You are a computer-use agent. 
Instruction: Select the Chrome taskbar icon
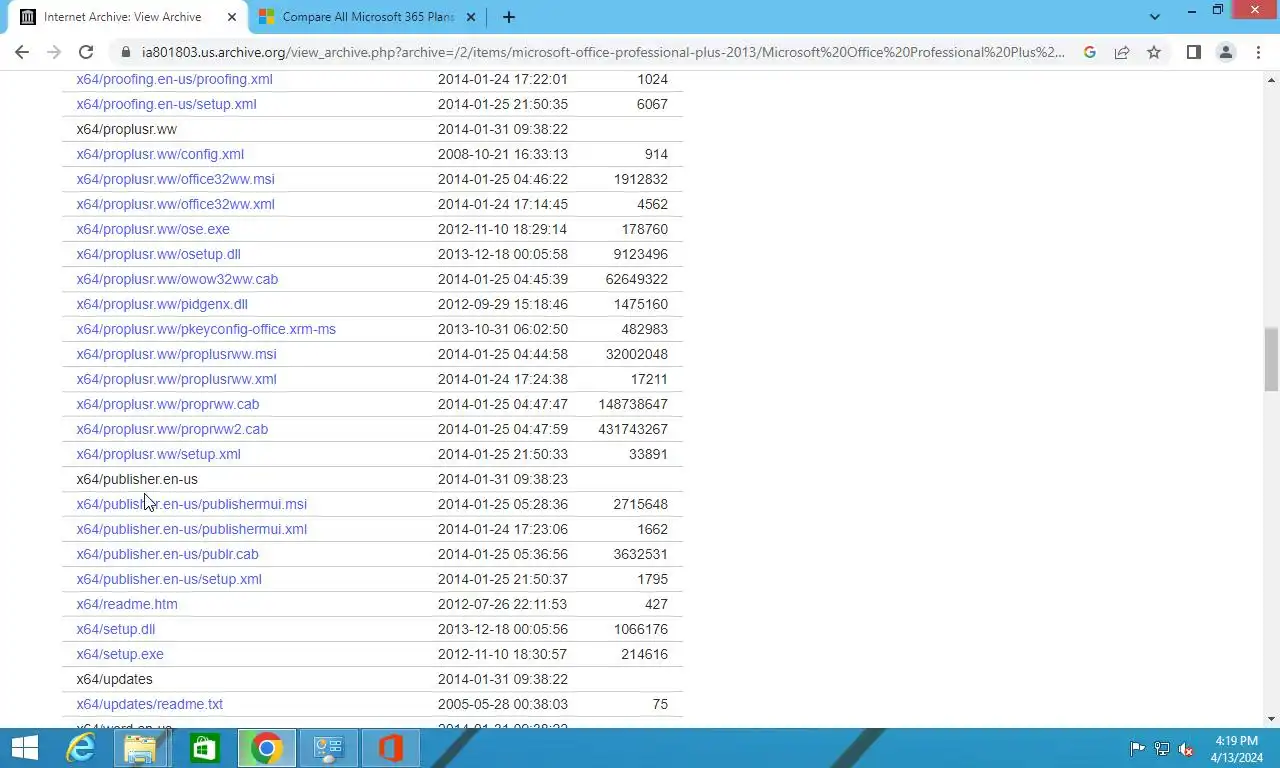[x=266, y=748]
